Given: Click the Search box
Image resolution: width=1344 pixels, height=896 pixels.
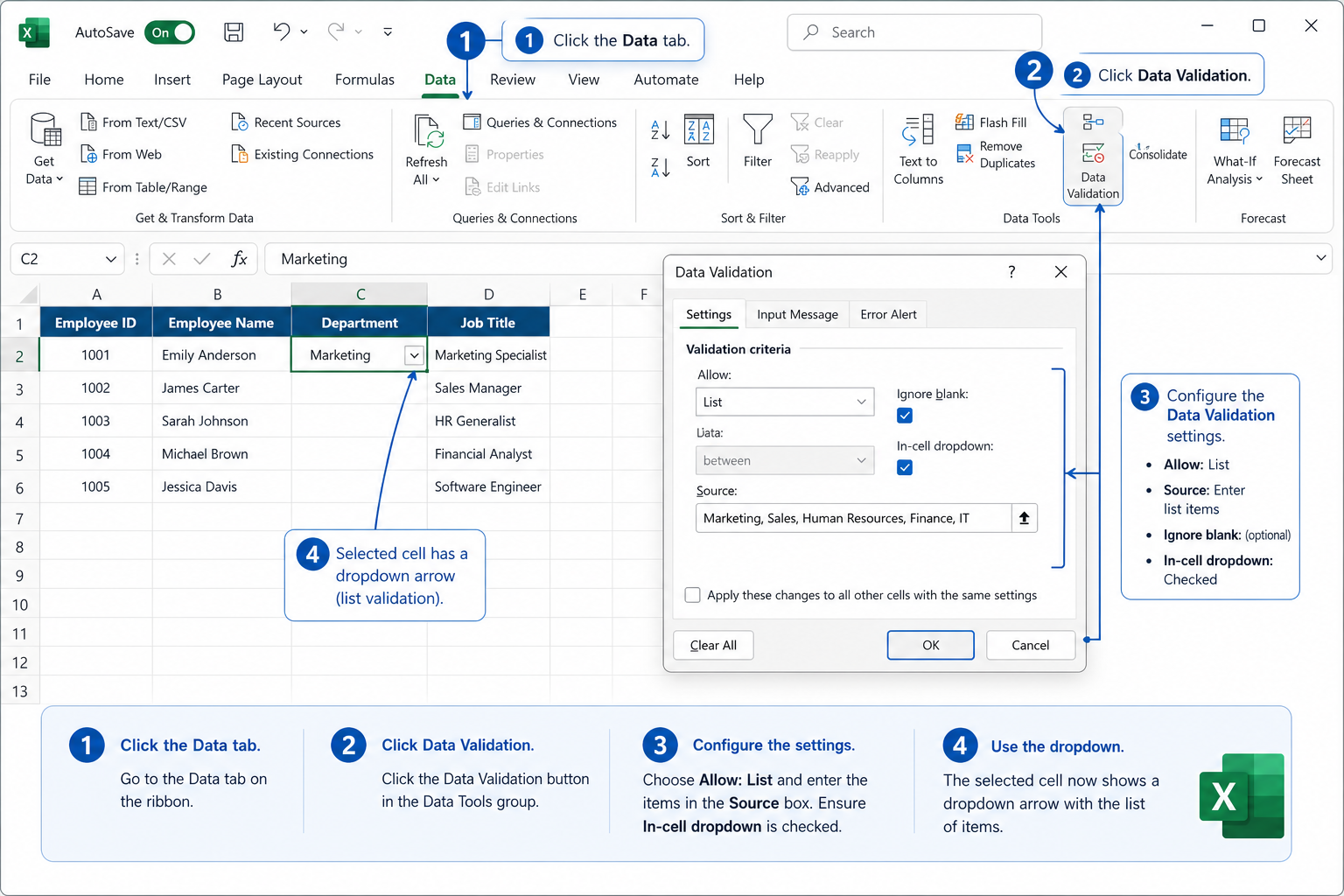Looking at the screenshot, I should point(914,32).
